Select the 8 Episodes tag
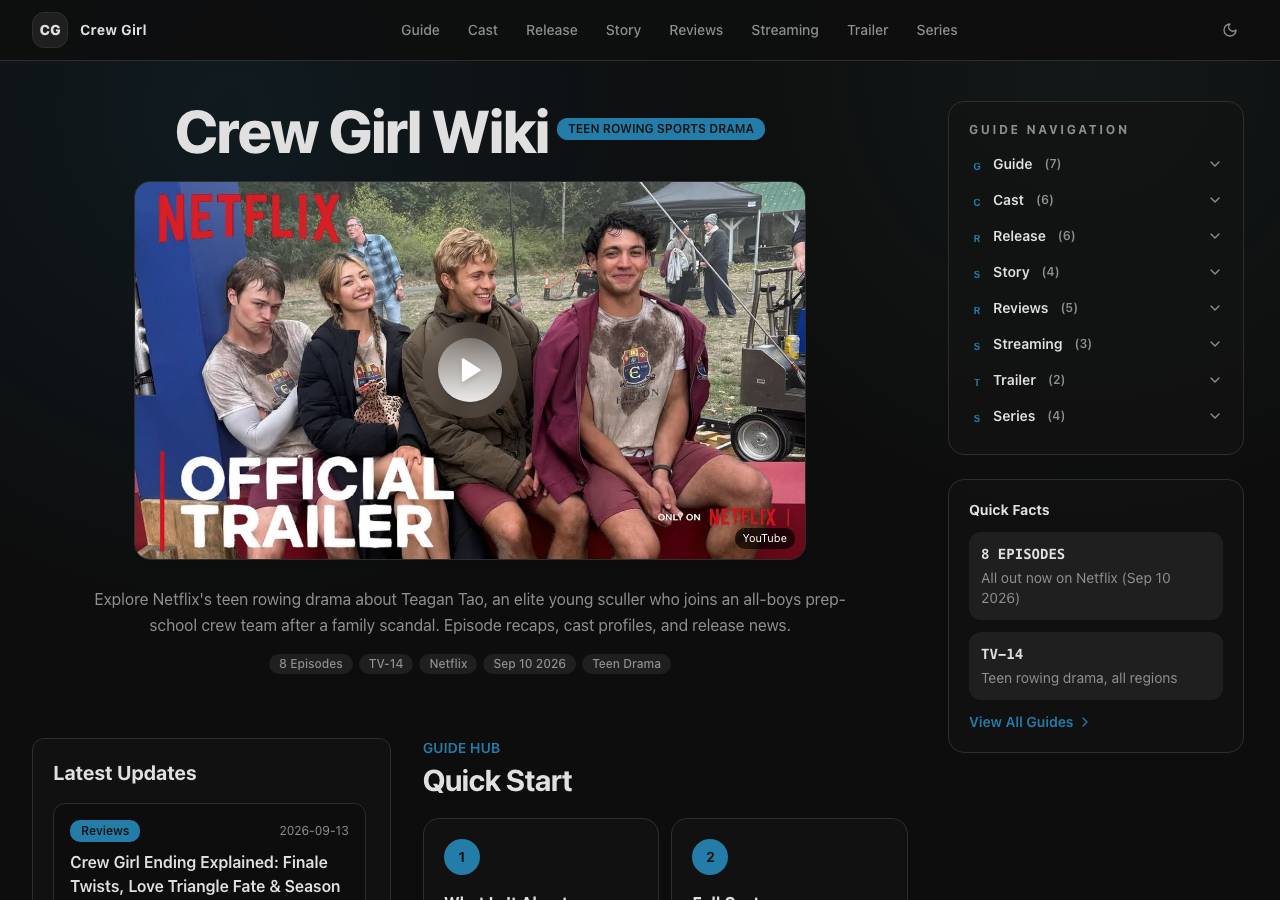The image size is (1280, 900). (x=311, y=663)
